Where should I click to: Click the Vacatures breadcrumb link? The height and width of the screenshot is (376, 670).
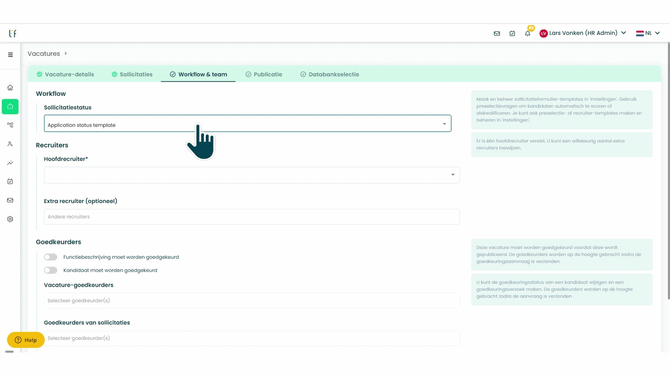(x=44, y=54)
